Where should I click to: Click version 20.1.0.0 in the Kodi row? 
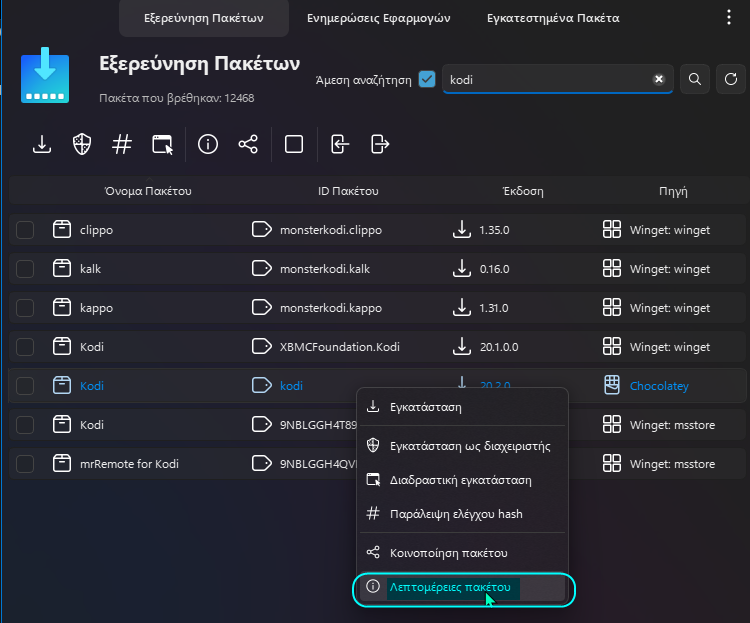click(x=499, y=347)
